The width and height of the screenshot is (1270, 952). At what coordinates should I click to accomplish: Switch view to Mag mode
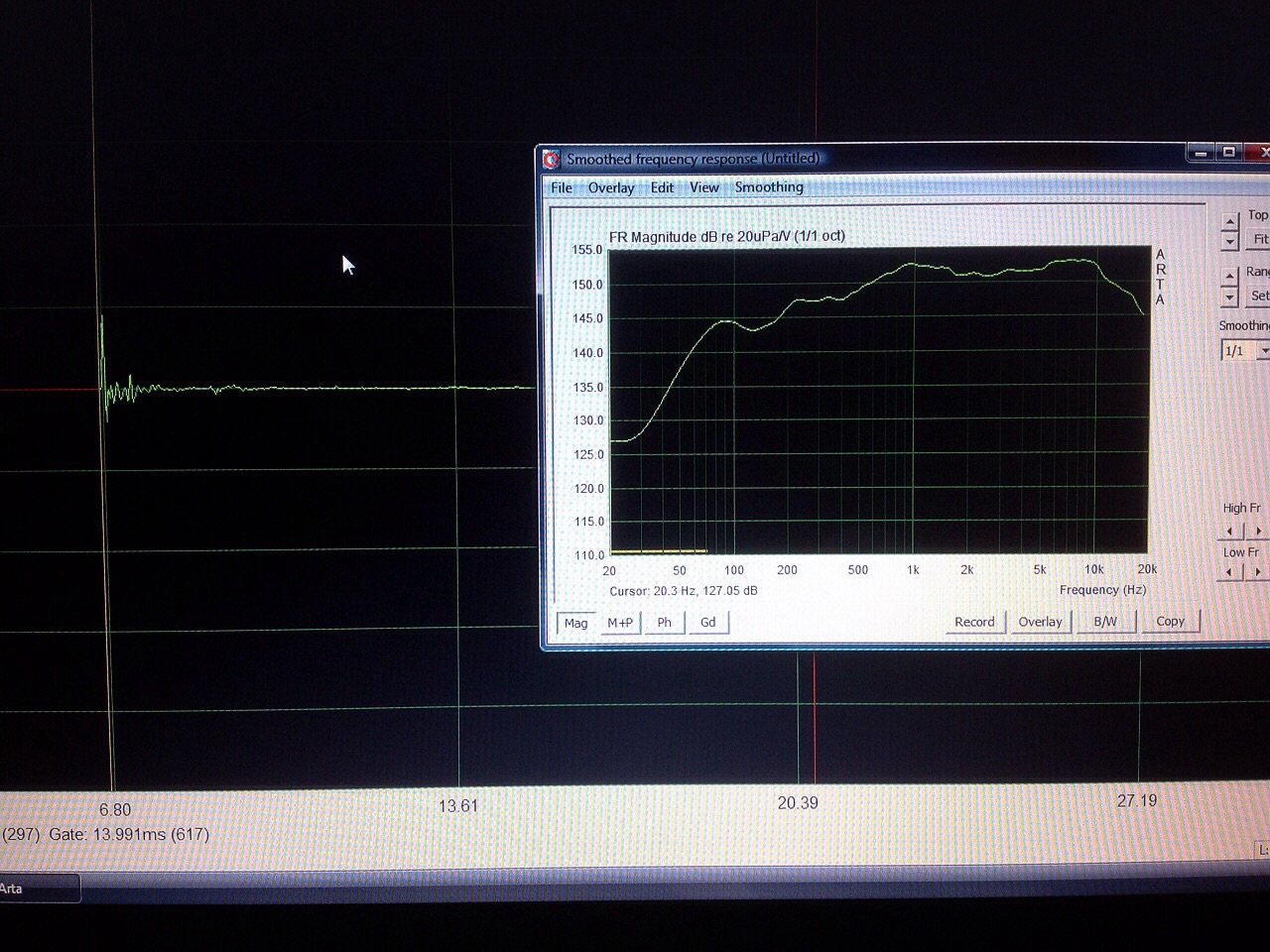(x=575, y=624)
